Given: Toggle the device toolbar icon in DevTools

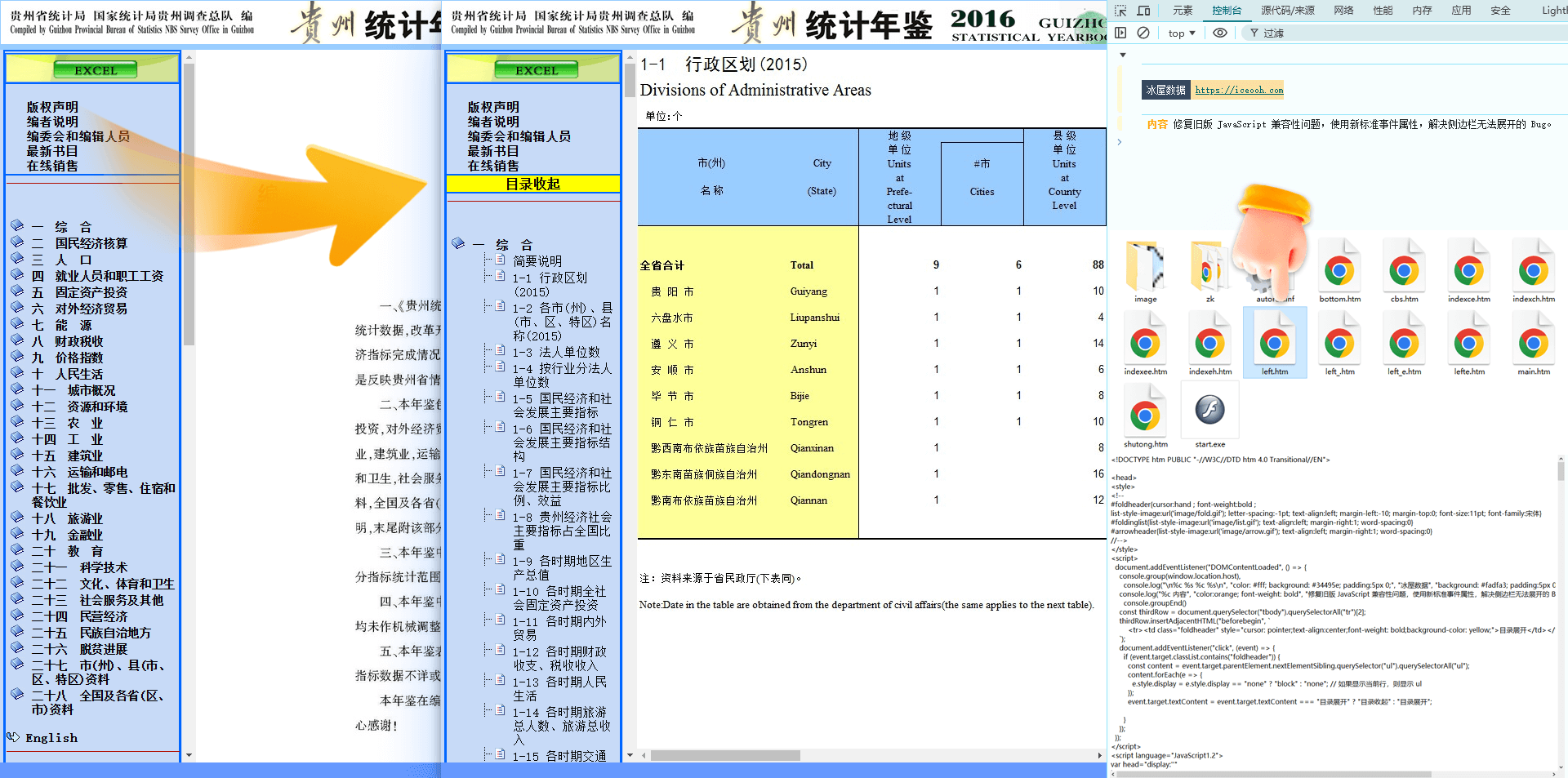Looking at the screenshot, I should (1143, 11).
